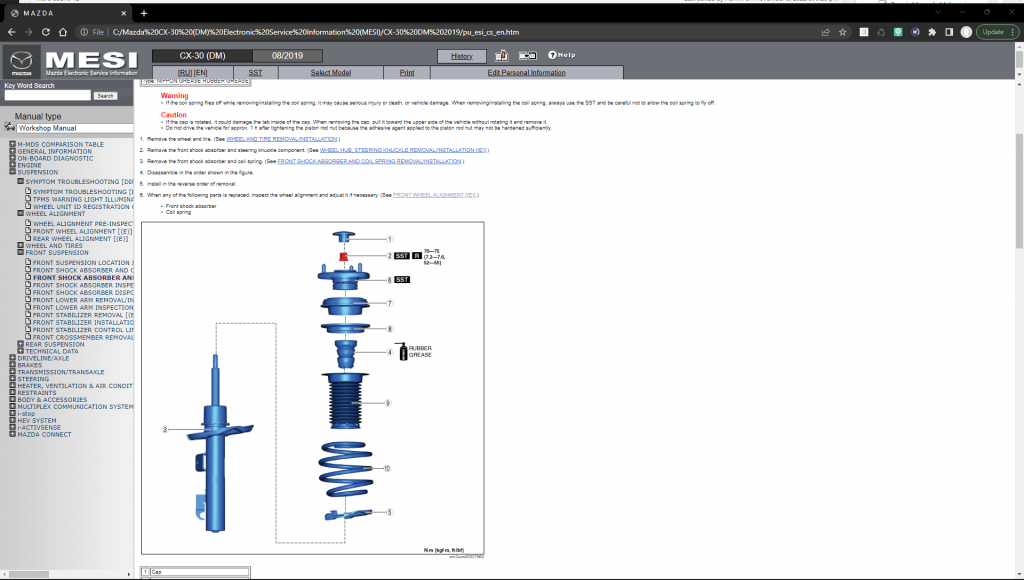Open the browser Extensions puzzle icon
This screenshot has width=1024, height=580.
[x=933, y=31]
